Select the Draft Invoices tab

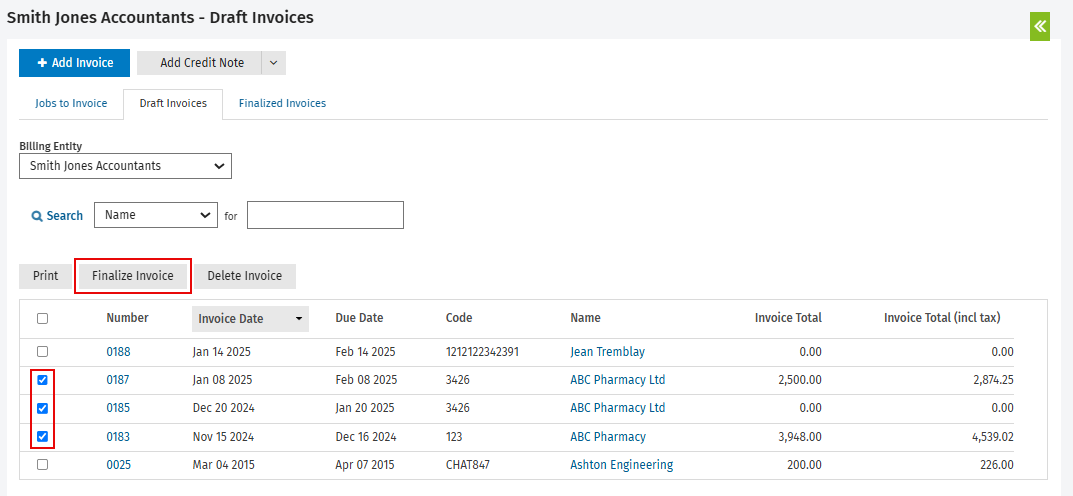pos(173,104)
